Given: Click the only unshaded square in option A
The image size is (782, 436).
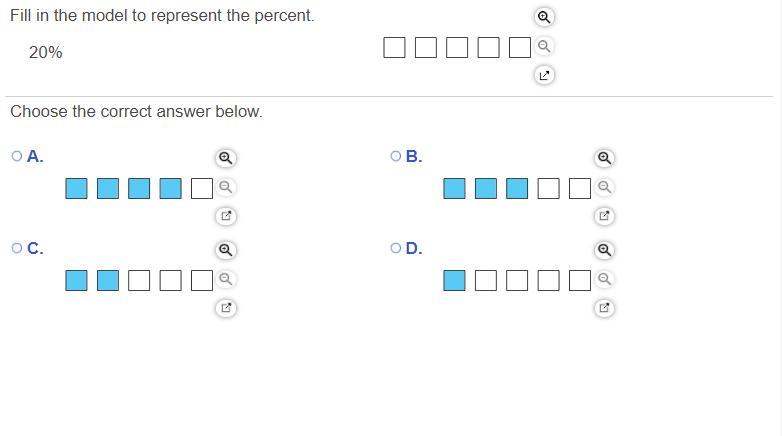Looking at the screenshot, I should pyautogui.click(x=202, y=188).
